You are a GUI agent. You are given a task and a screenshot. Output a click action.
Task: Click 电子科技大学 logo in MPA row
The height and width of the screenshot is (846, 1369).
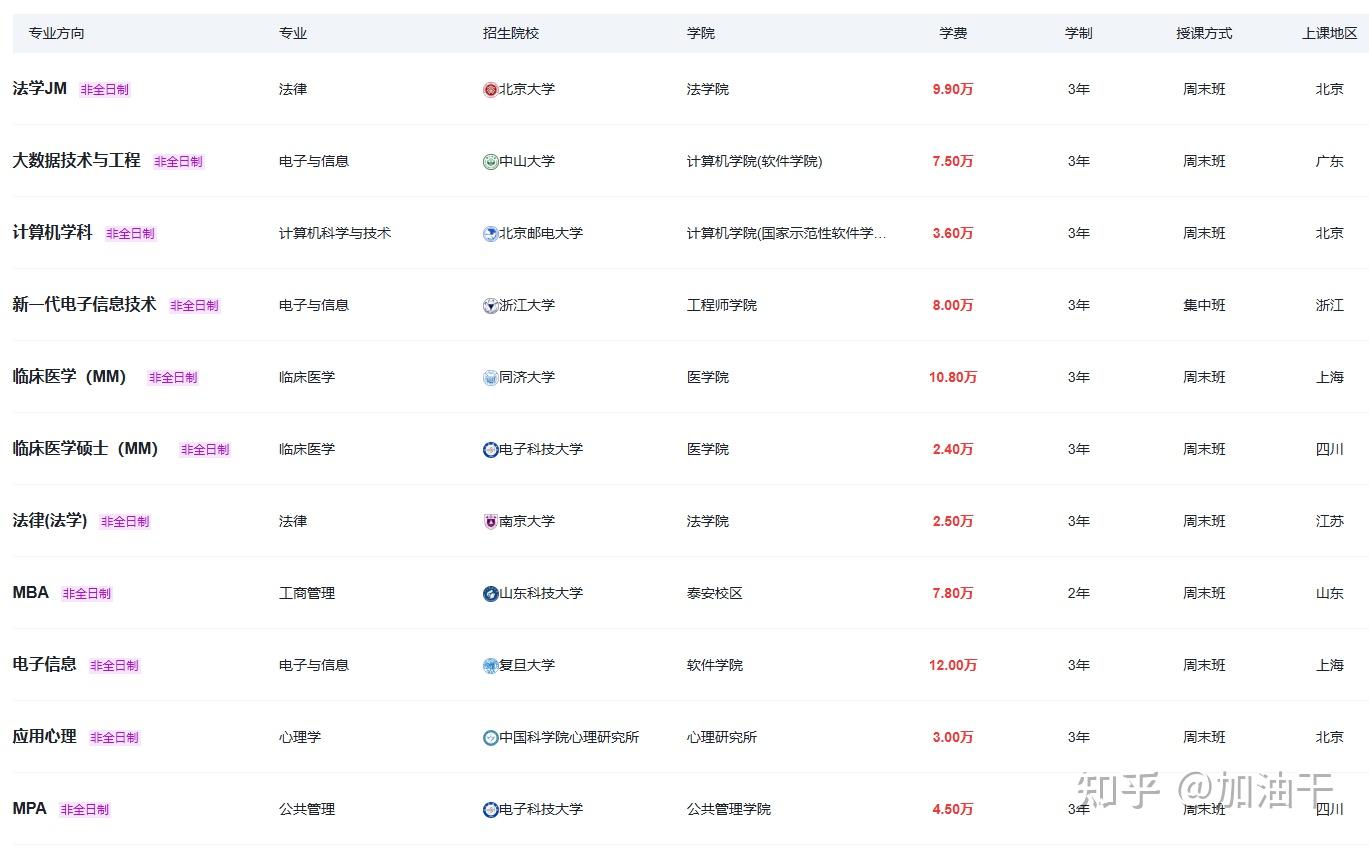(x=490, y=810)
